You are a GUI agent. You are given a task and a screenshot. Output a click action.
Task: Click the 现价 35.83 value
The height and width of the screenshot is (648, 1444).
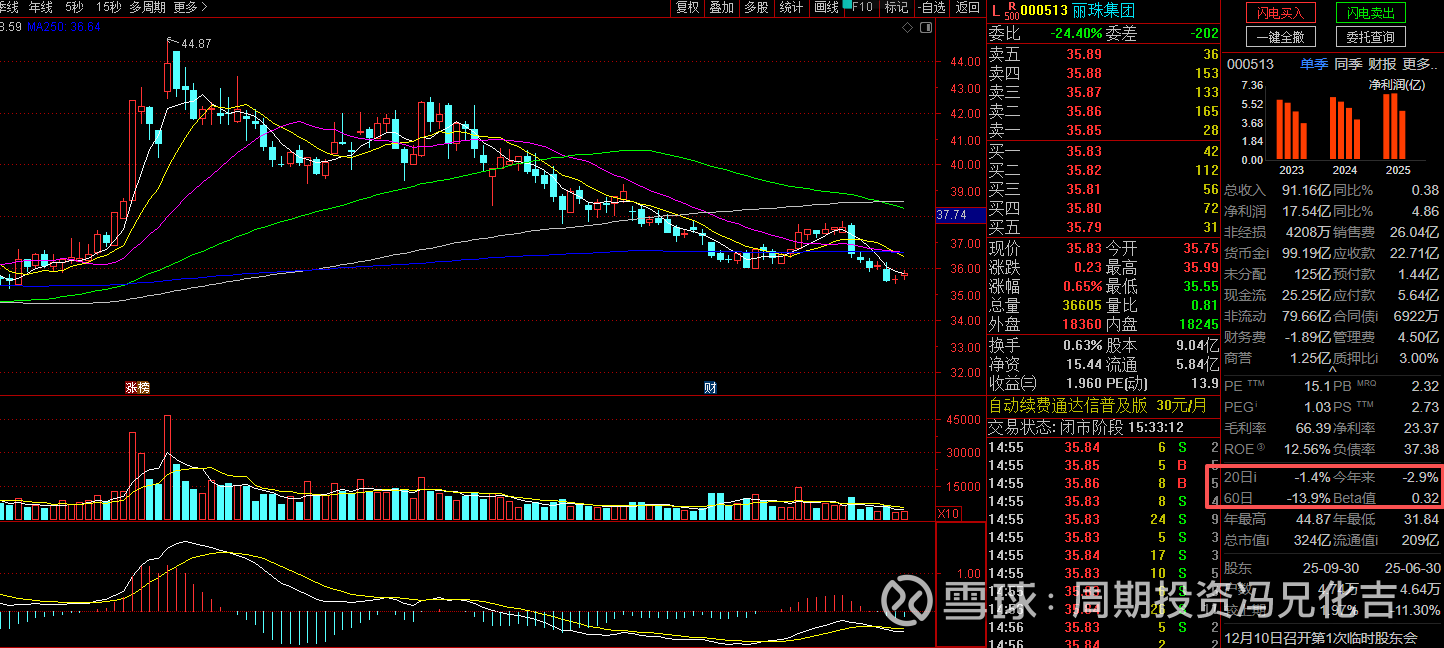pos(1083,248)
